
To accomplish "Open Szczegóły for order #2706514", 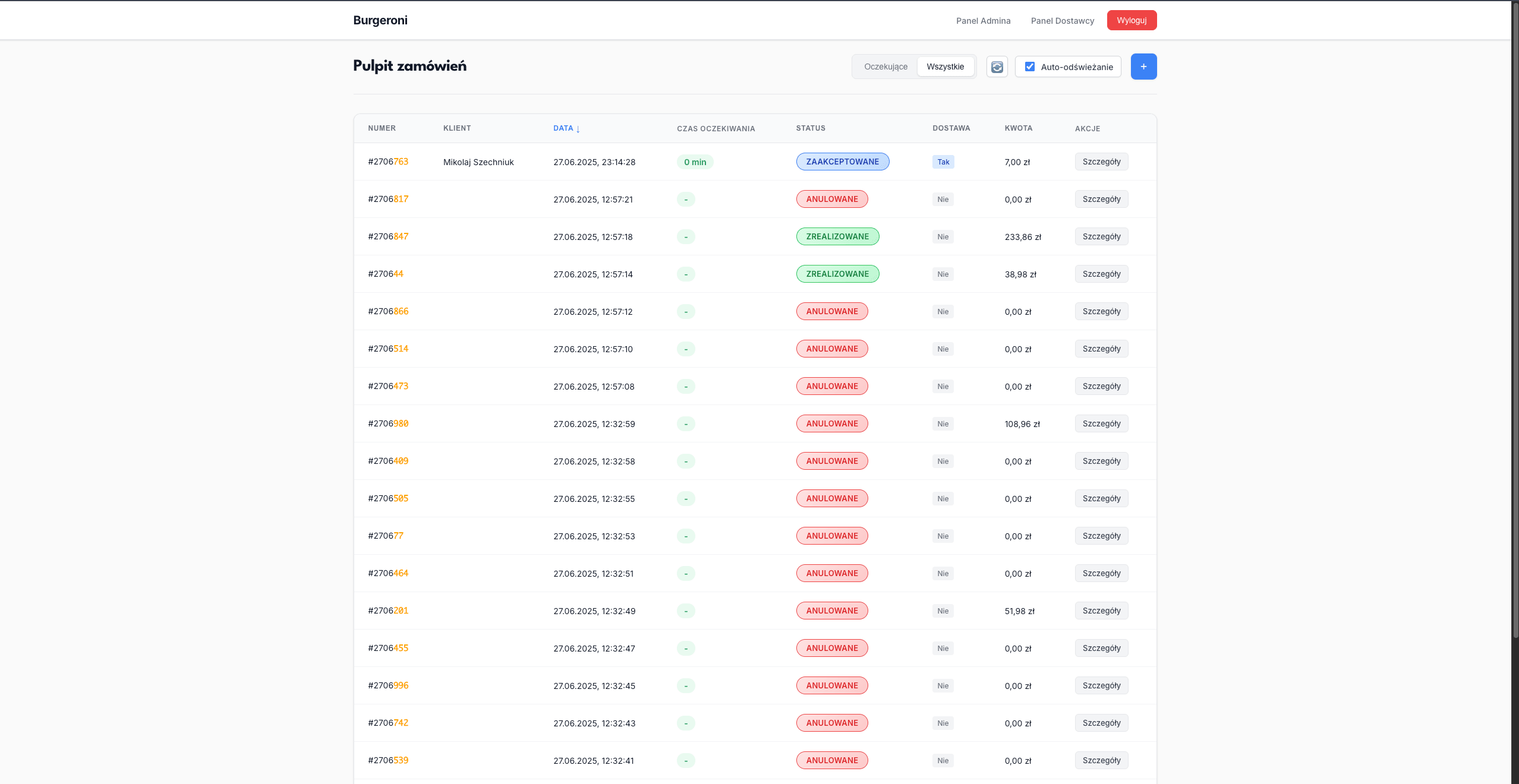I will tap(1101, 349).
